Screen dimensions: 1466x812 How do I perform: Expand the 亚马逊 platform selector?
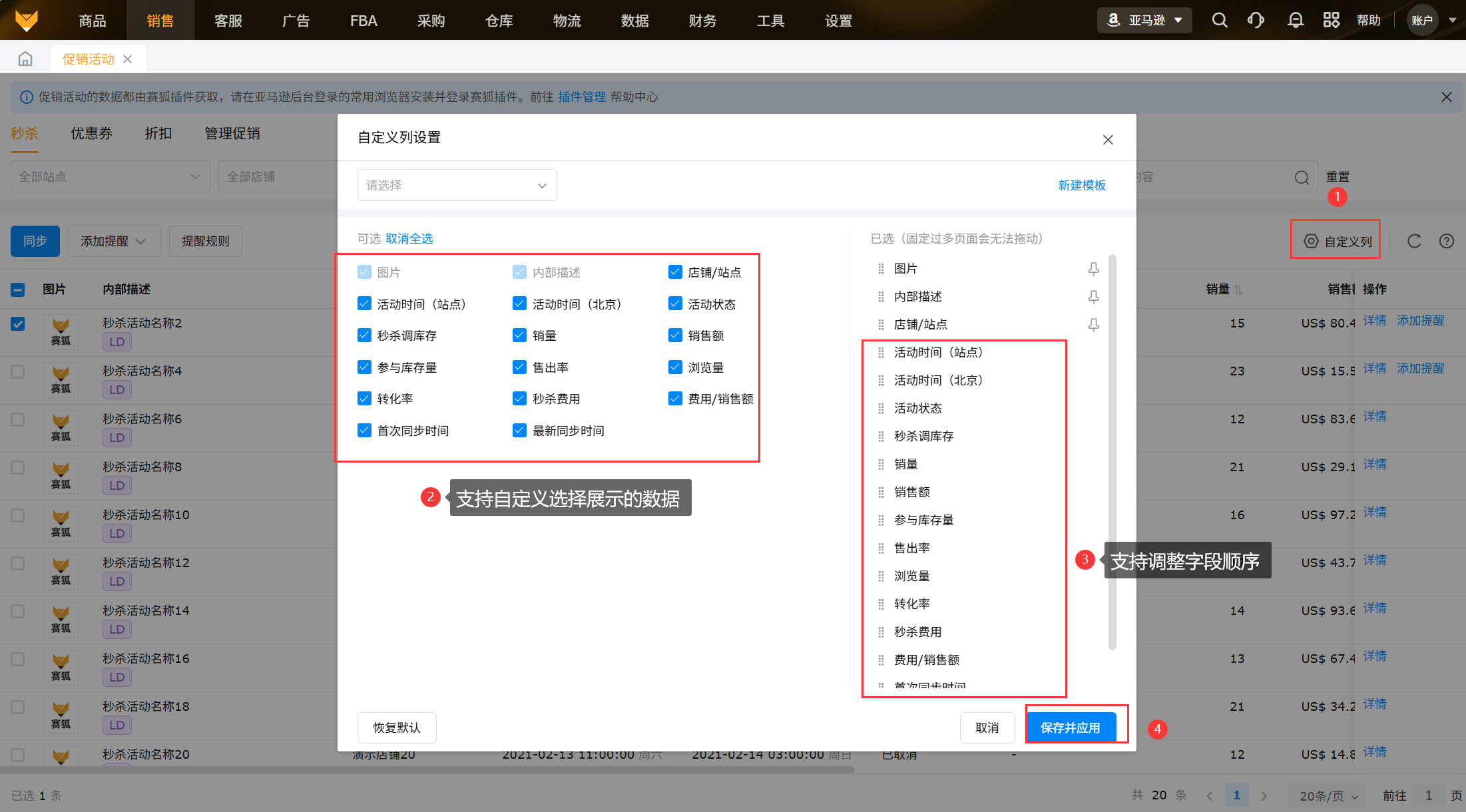[x=1144, y=20]
